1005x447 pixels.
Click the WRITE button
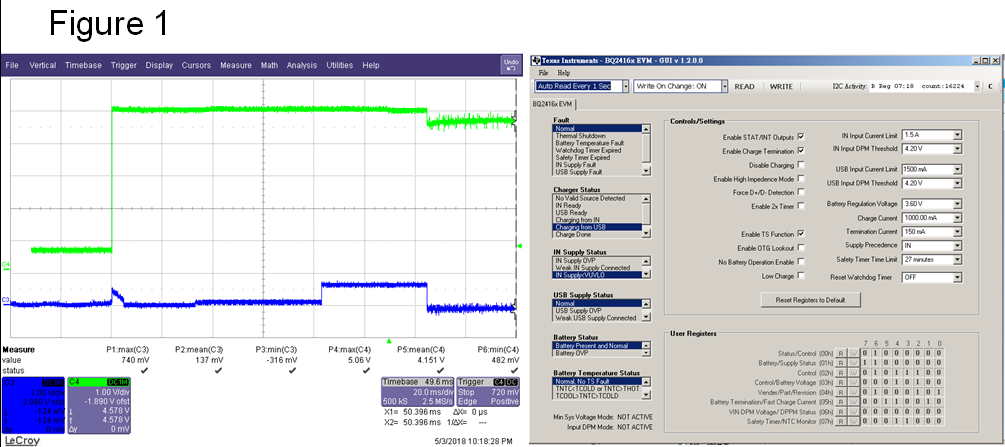(781, 87)
